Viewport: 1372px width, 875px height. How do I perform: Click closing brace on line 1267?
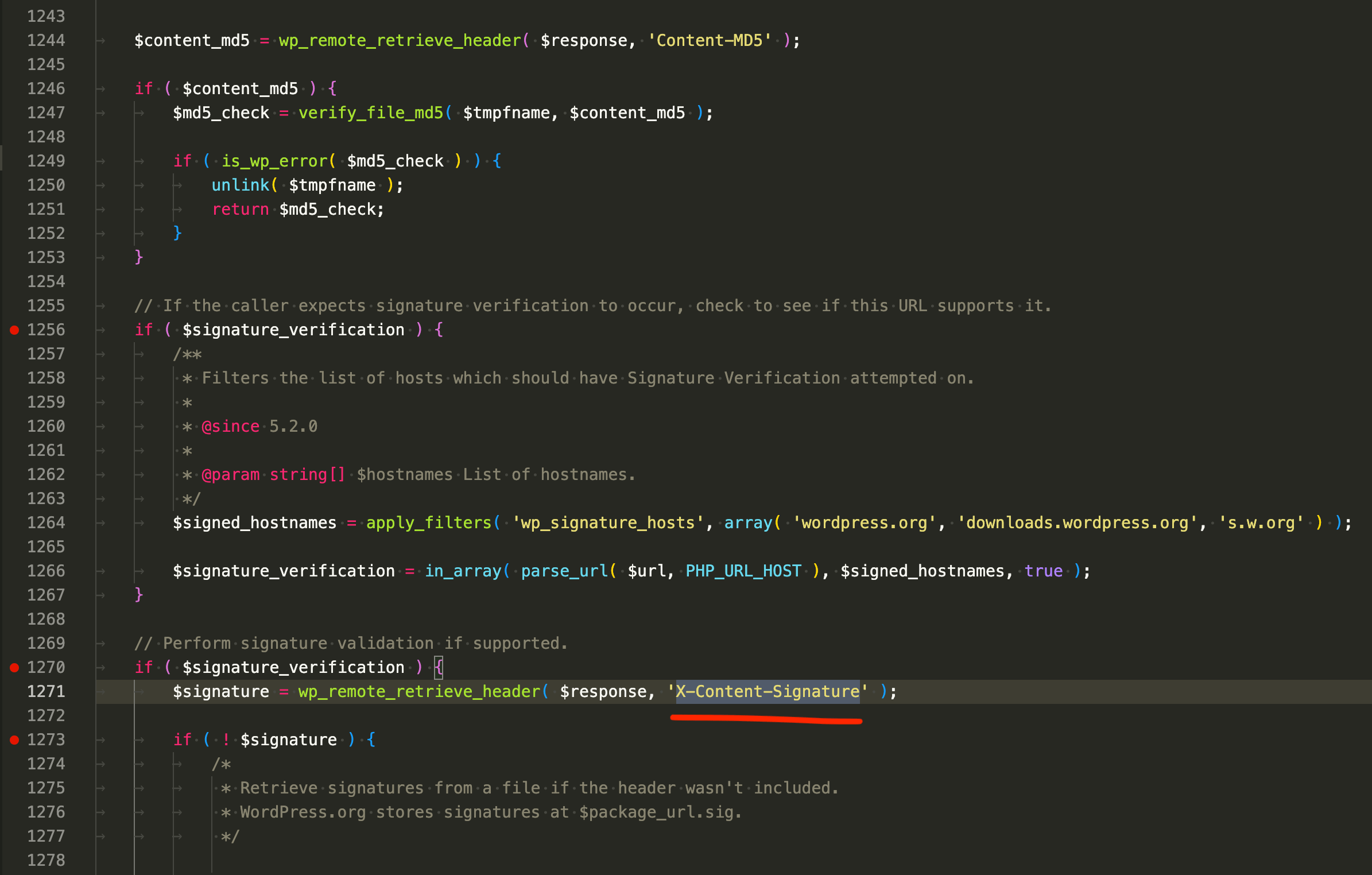pos(139,595)
